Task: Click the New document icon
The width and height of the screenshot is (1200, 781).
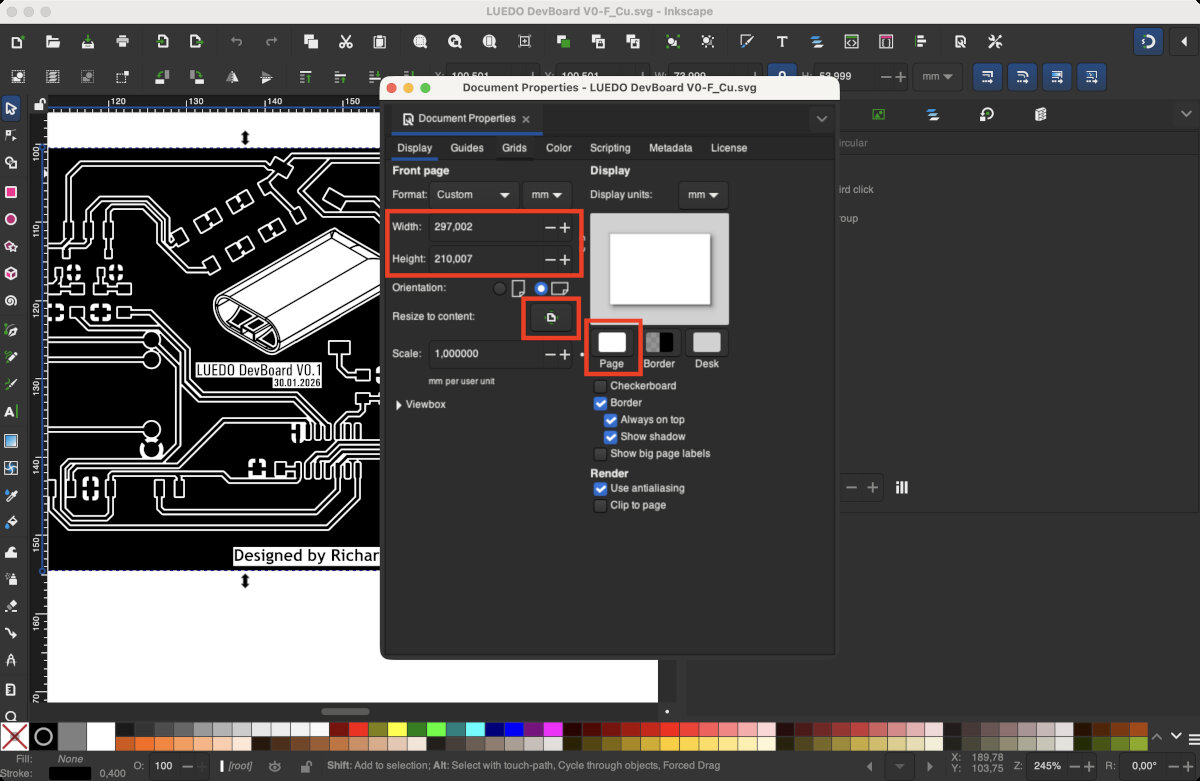Action: tap(17, 42)
